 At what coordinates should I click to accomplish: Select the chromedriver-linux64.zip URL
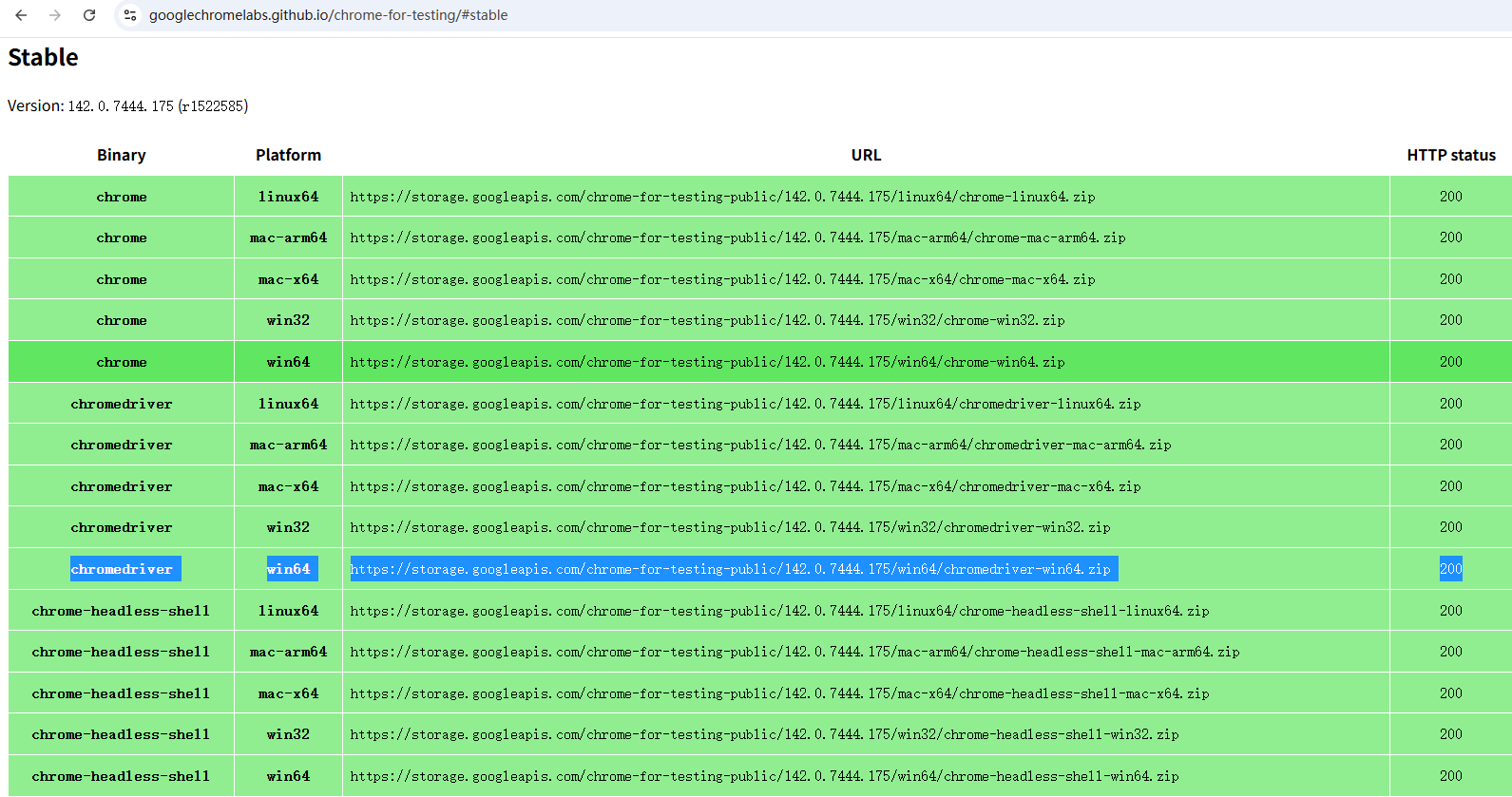[x=745, y=404]
